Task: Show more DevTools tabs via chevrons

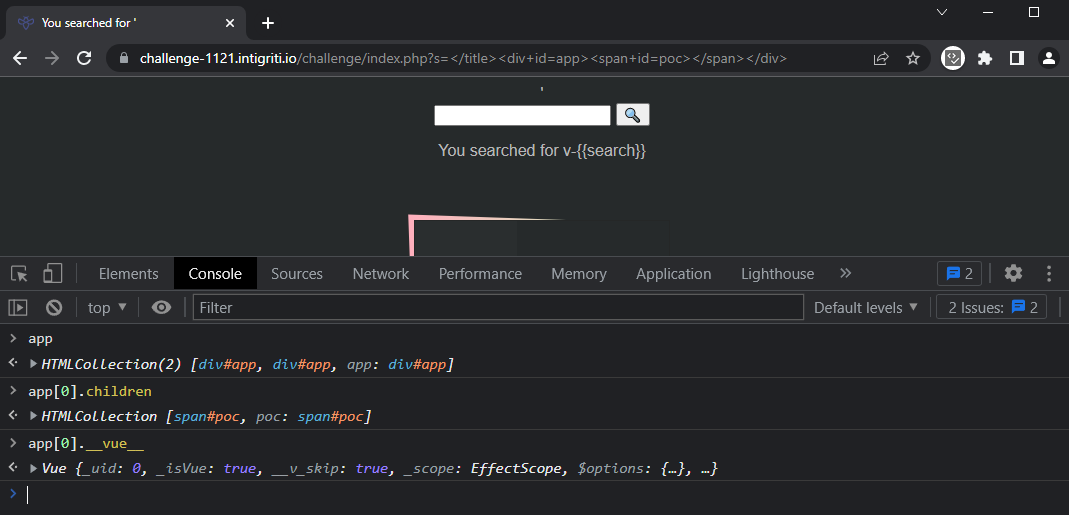Action: click(x=845, y=273)
